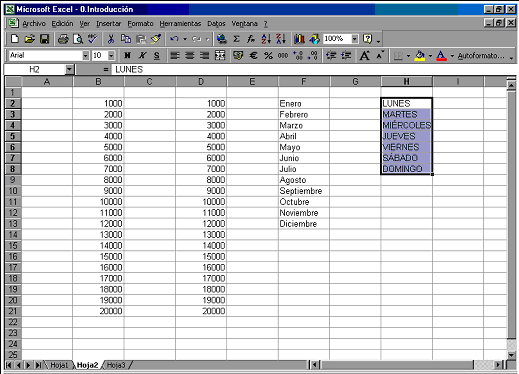
Task: Click the New workbook icon
Action: (x=15, y=39)
